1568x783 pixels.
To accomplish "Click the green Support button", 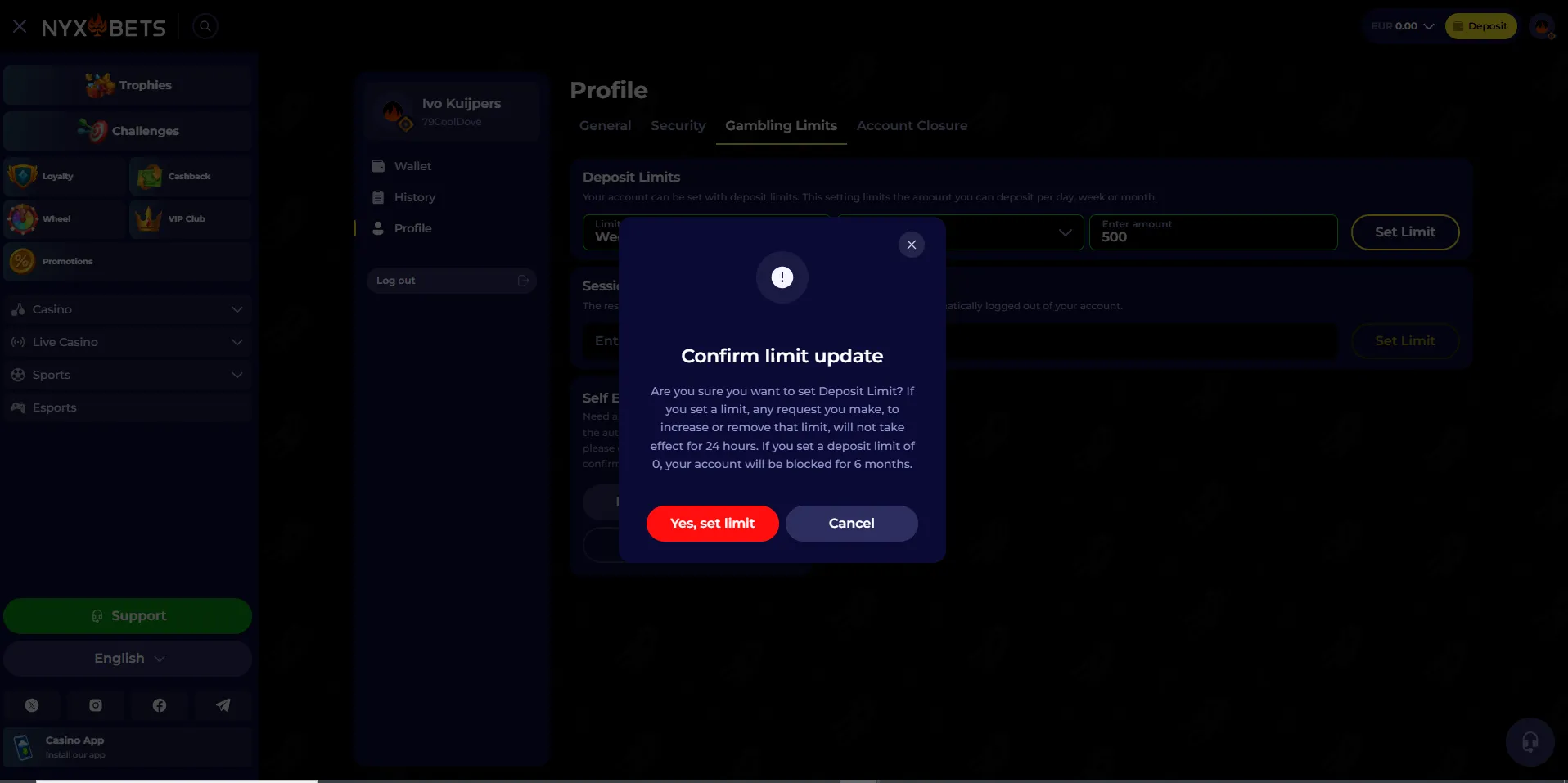I will pyautogui.click(x=128, y=616).
